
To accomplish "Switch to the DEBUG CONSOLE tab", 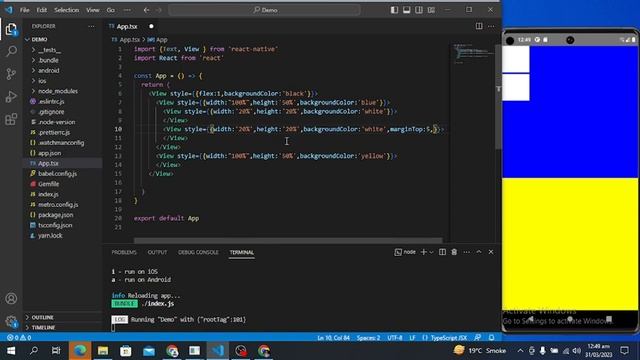I will (198, 252).
